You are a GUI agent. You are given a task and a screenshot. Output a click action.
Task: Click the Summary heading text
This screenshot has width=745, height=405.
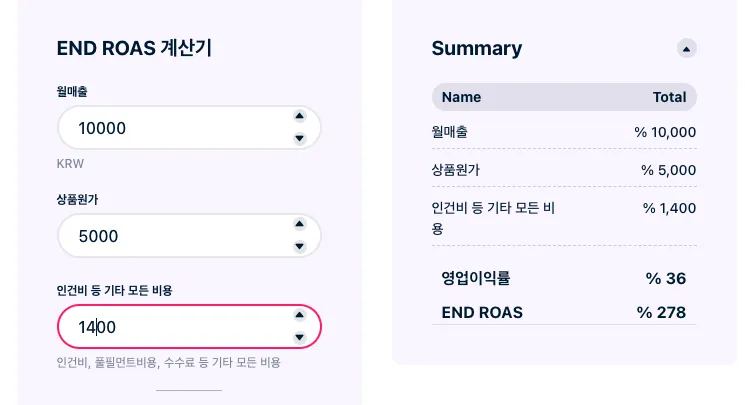pos(476,48)
